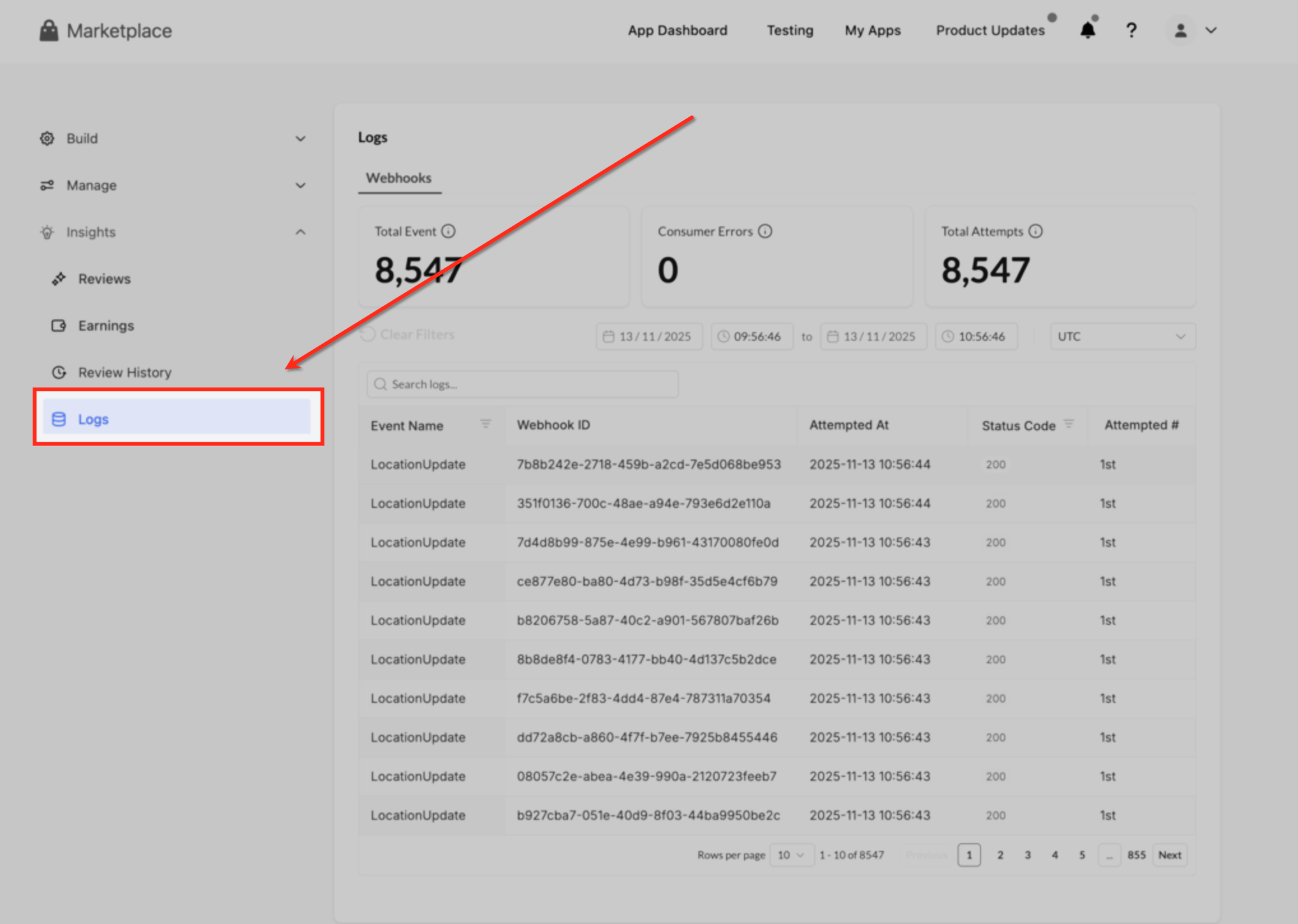Click the Search logs input field
The width and height of the screenshot is (1298, 924).
[x=523, y=384]
